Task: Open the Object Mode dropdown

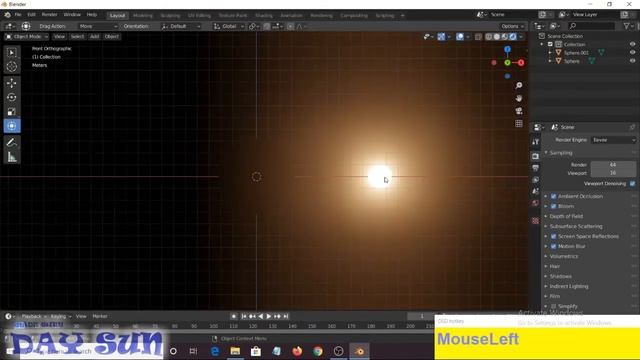Action: (27, 37)
